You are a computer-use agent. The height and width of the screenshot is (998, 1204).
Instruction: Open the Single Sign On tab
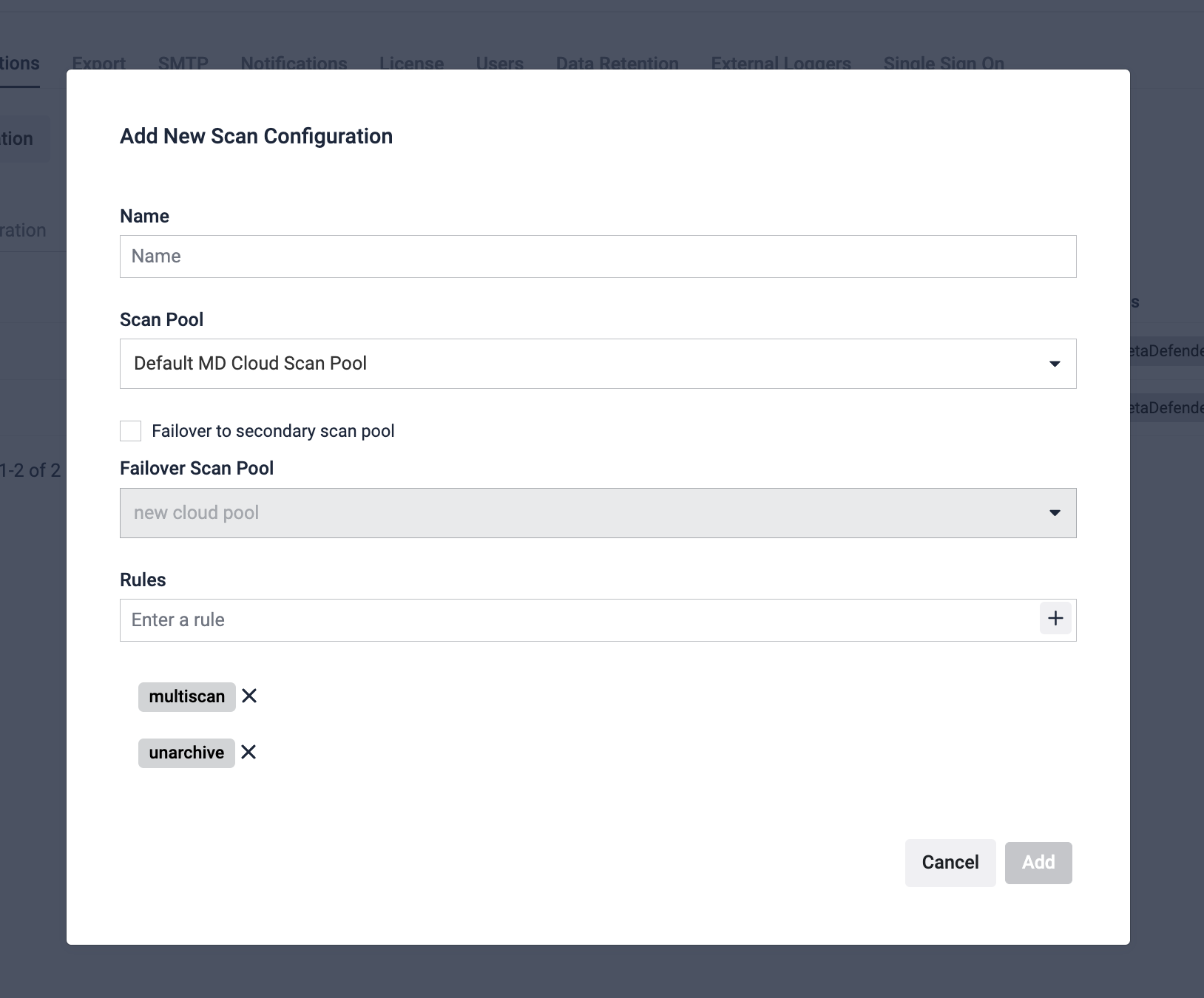click(x=944, y=64)
